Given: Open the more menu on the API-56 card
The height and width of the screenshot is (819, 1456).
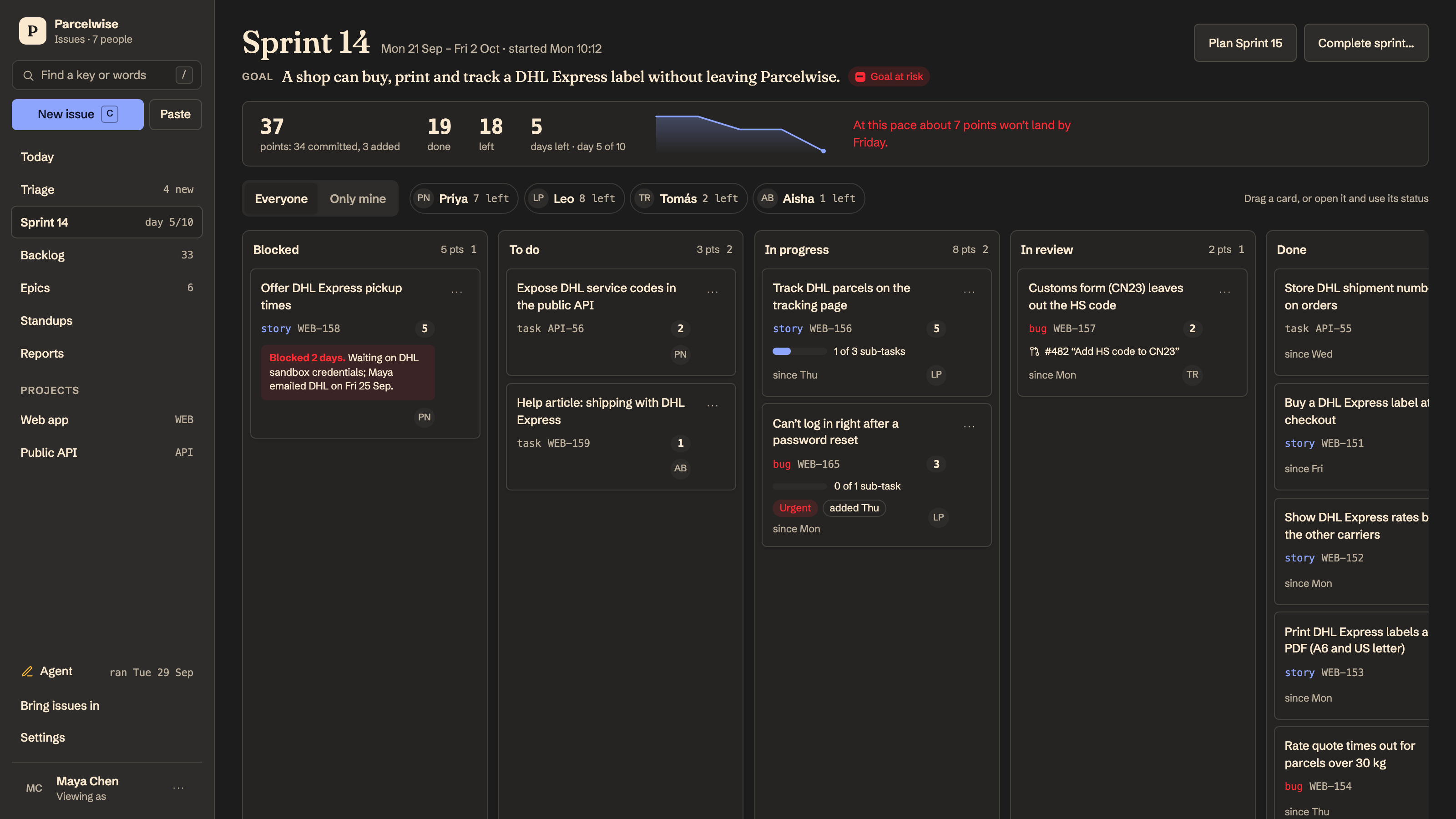Looking at the screenshot, I should [712, 292].
